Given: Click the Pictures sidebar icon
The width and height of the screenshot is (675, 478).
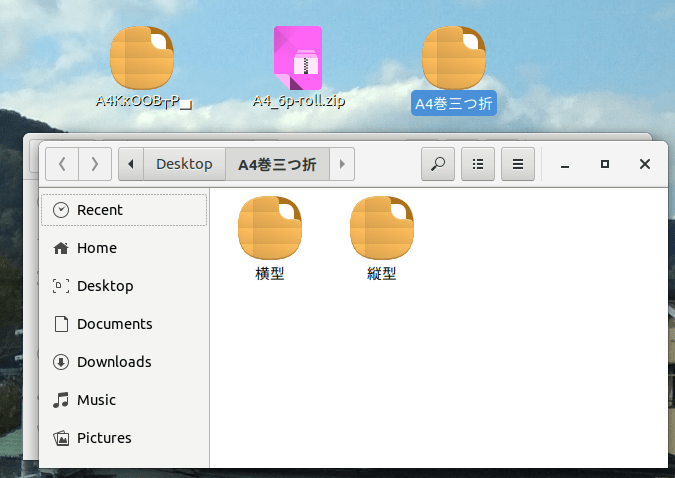Looking at the screenshot, I should [61, 438].
